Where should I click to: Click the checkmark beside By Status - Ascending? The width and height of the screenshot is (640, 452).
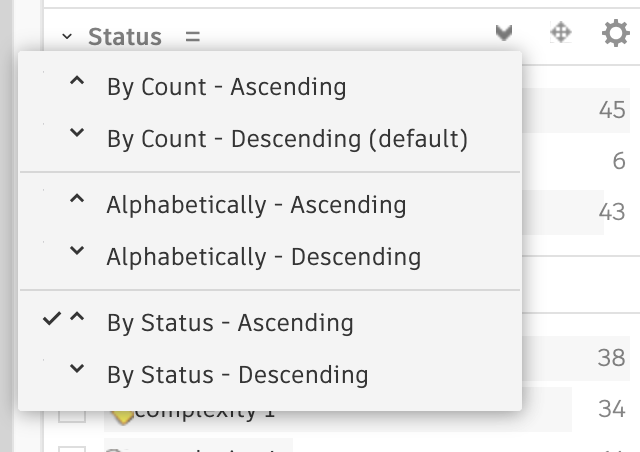(52, 321)
